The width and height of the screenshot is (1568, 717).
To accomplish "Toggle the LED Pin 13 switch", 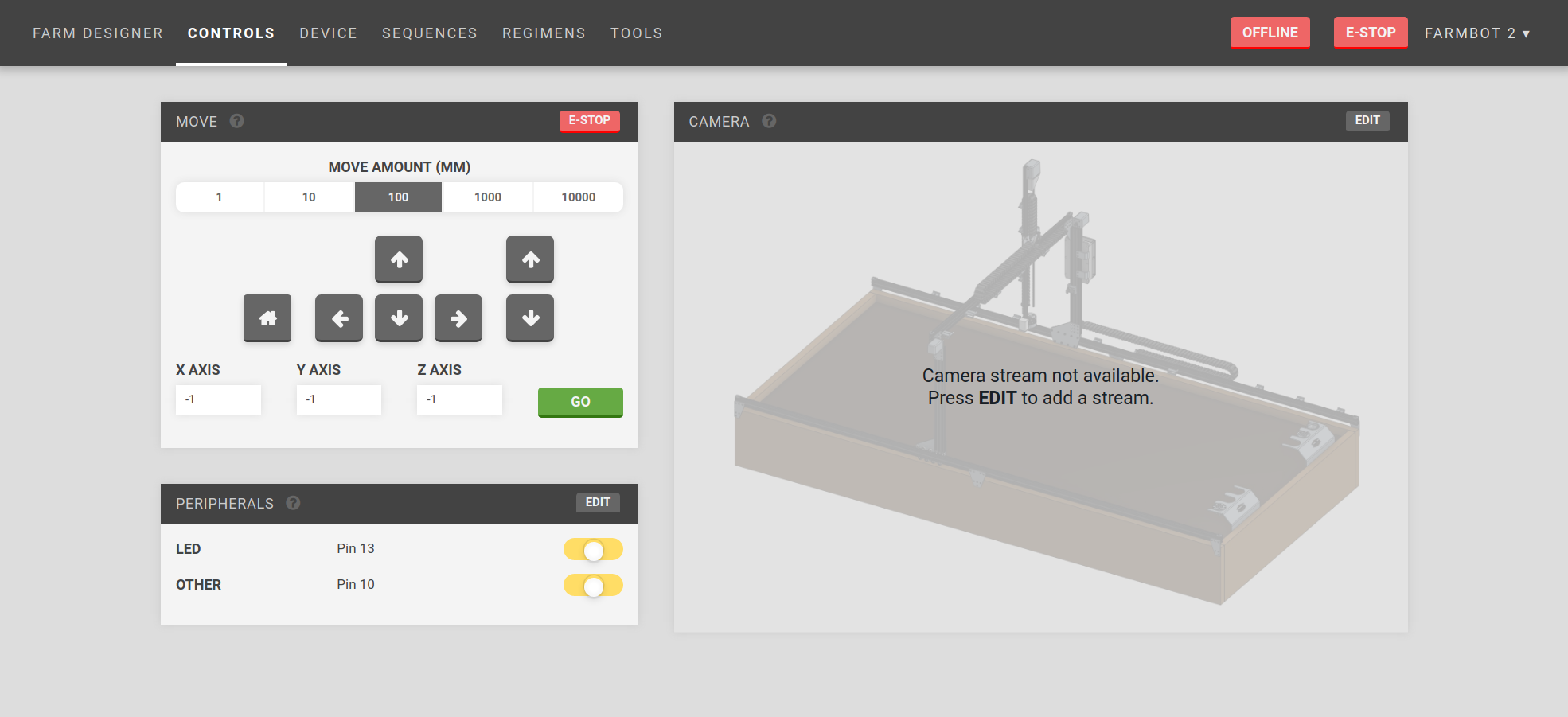I will 593,550.
